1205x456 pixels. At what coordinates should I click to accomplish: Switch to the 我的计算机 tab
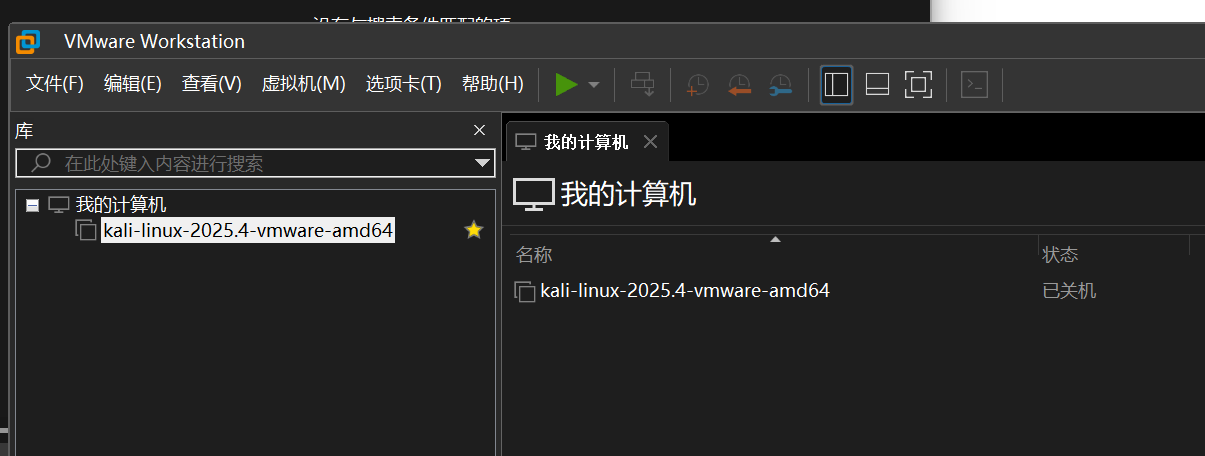(x=586, y=142)
